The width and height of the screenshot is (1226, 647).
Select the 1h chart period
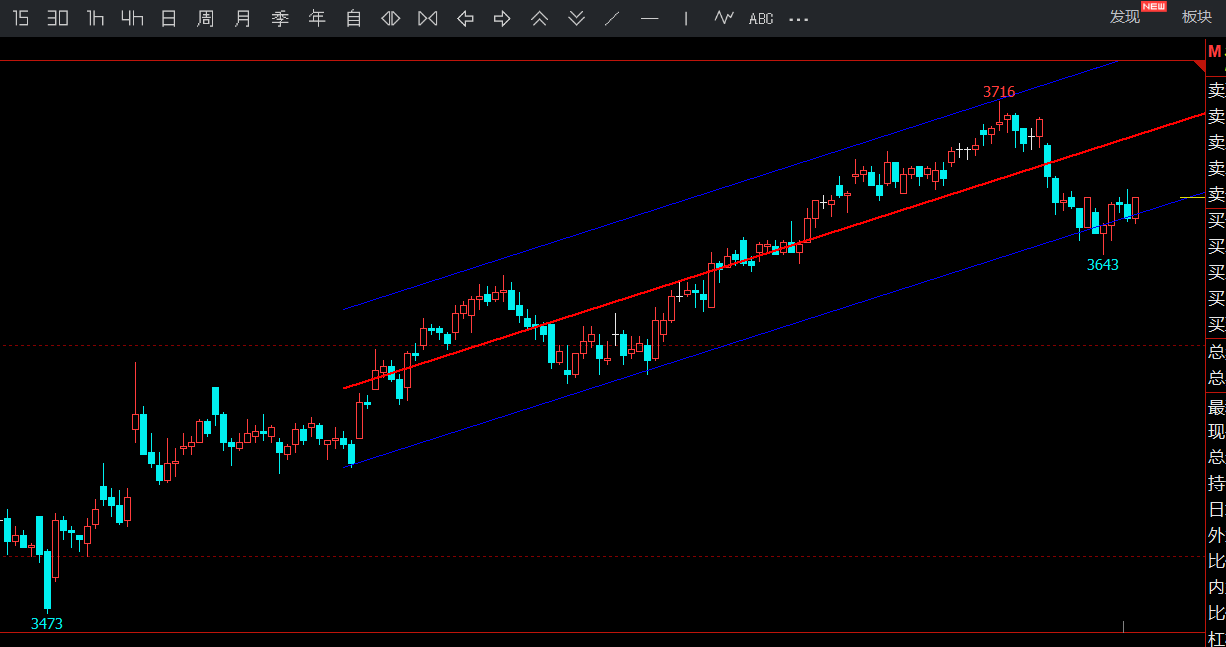pyautogui.click(x=95, y=18)
